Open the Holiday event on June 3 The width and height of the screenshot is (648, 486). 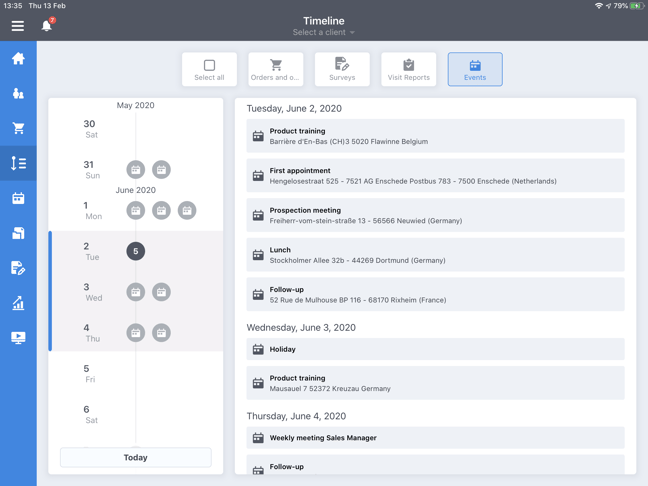(x=435, y=349)
